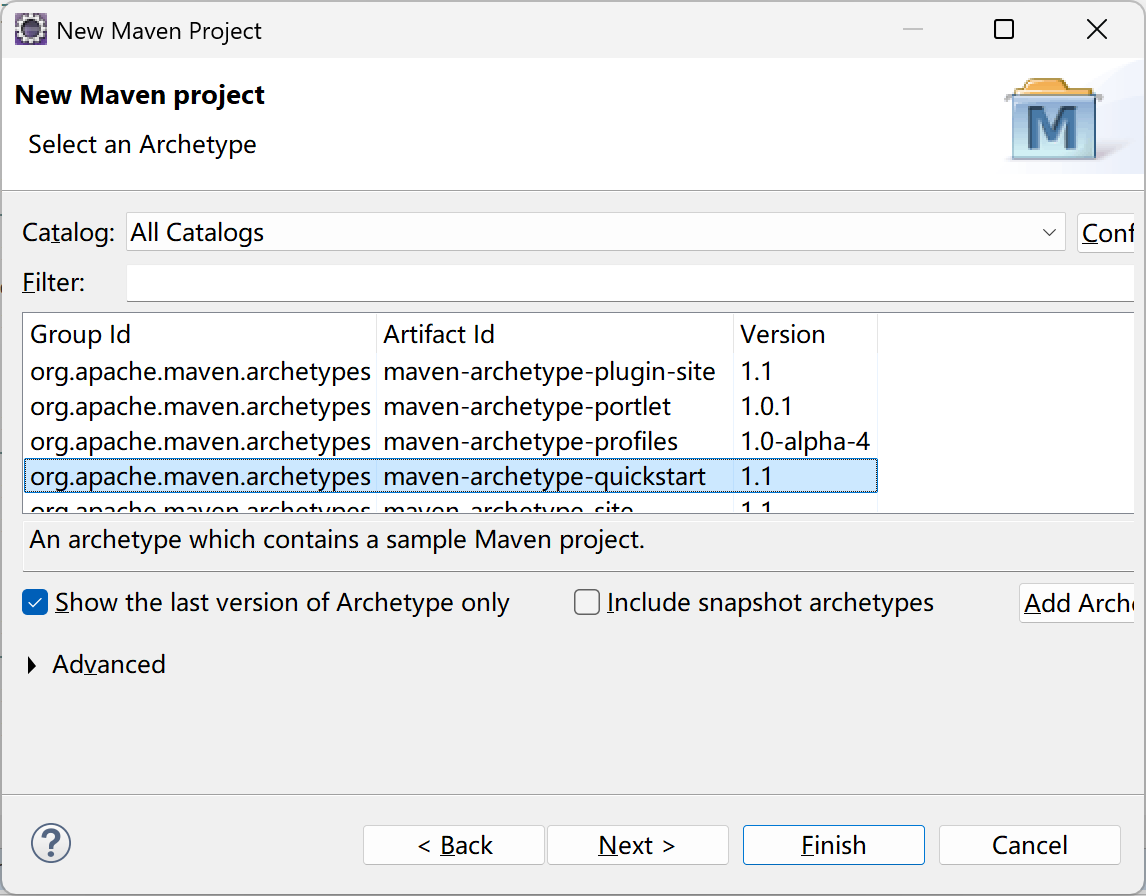Click the Finish button

833,845
